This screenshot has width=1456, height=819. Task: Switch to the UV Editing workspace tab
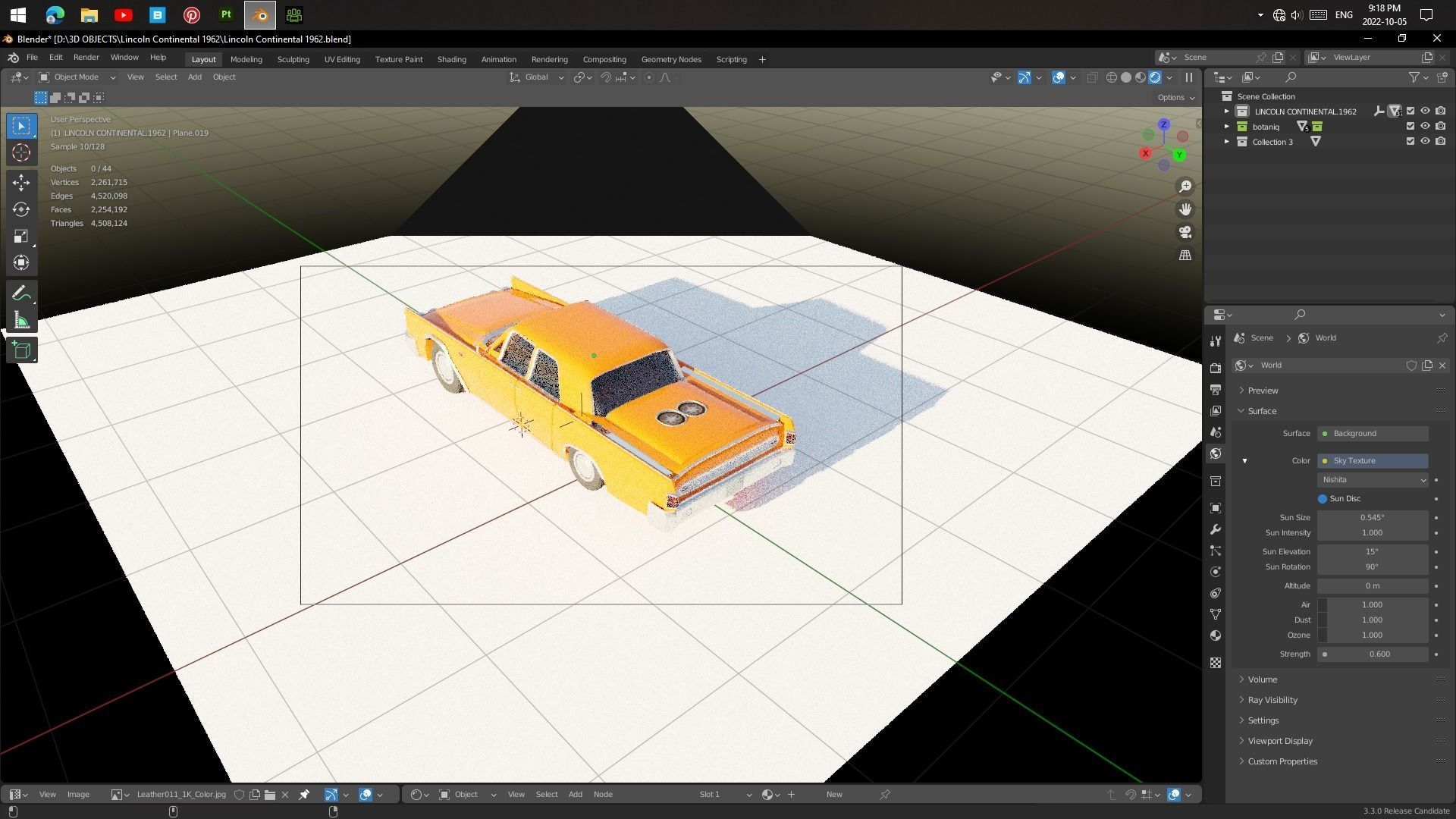coord(342,59)
